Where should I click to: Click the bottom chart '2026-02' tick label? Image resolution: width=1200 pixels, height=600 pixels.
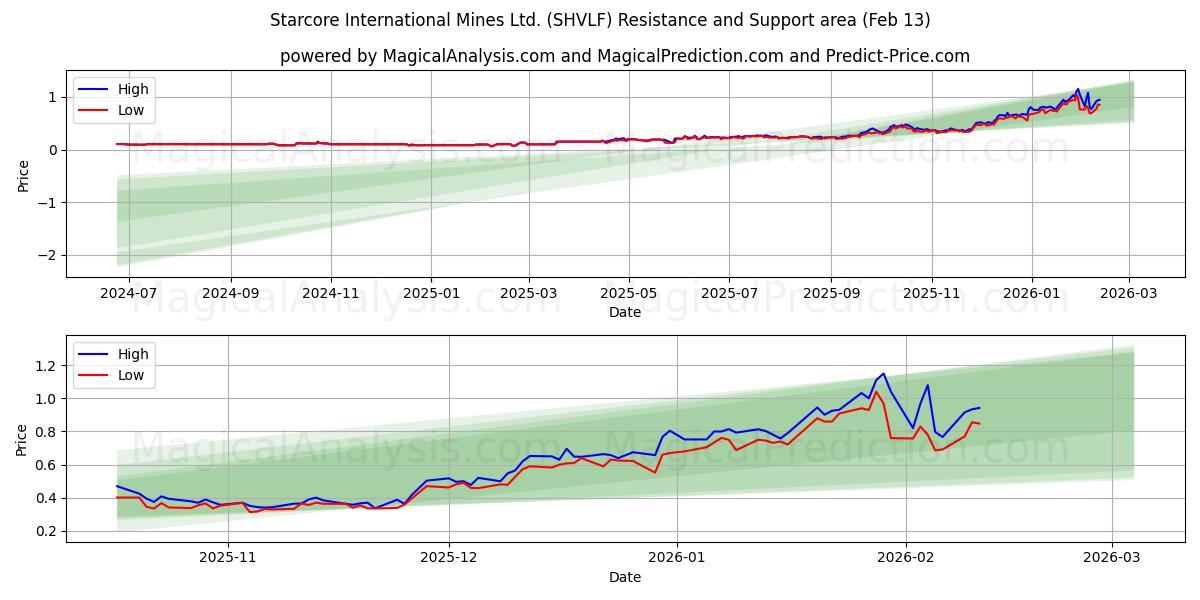tap(906, 558)
